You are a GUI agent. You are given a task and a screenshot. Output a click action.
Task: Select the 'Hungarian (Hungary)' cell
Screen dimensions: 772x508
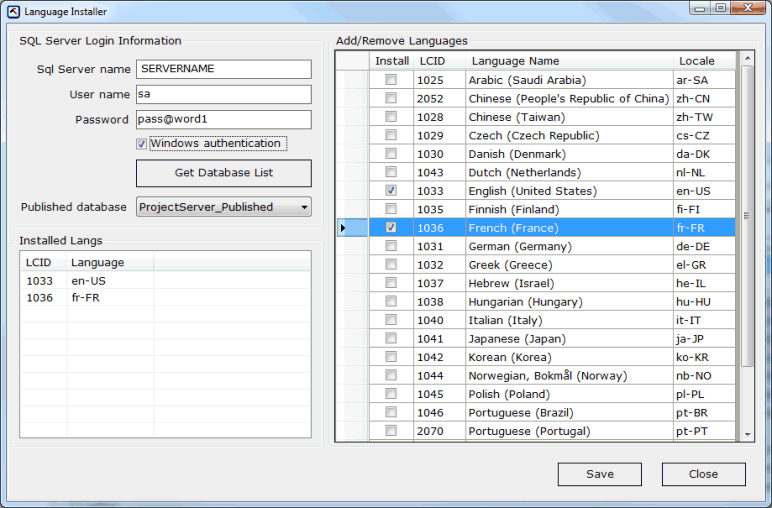[x=569, y=302]
